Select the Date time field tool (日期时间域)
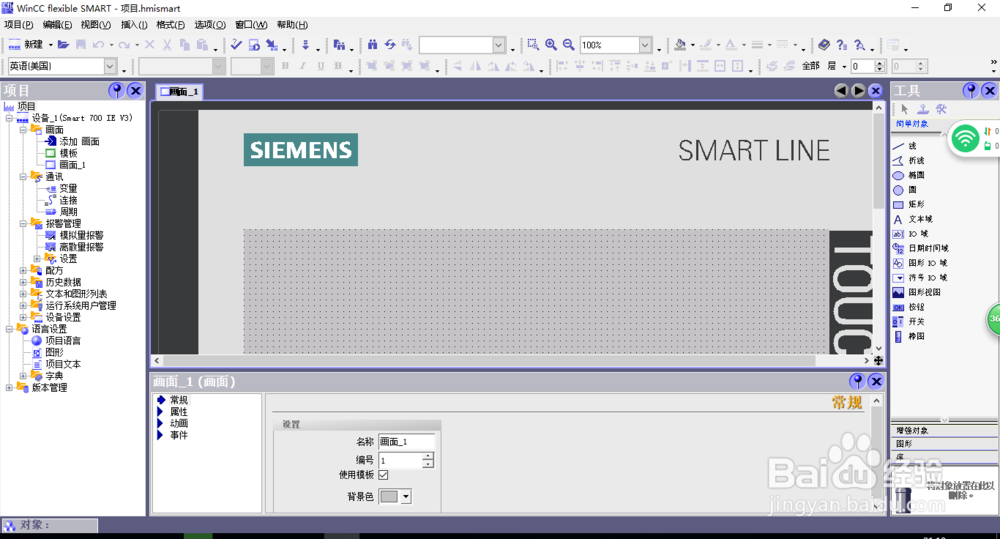The height and width of the screenshot is (539, 1000). point(920,249)
